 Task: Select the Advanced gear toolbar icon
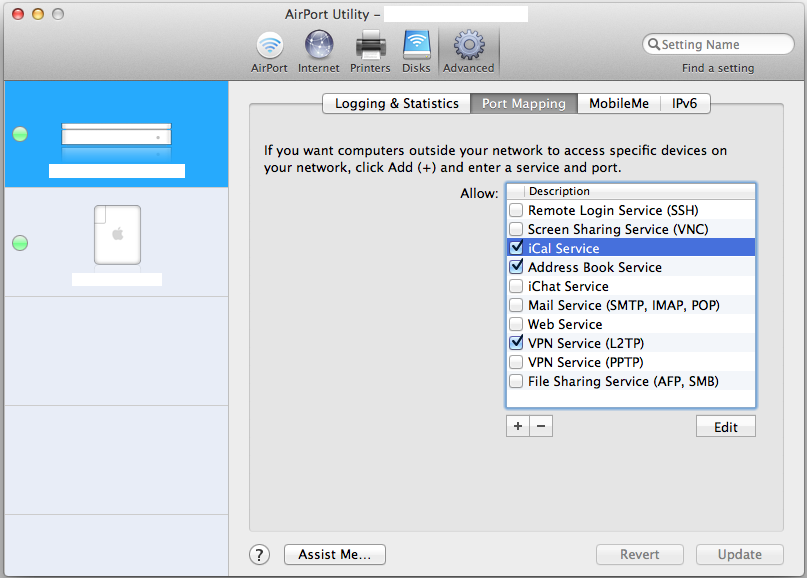tap(468, 52)
